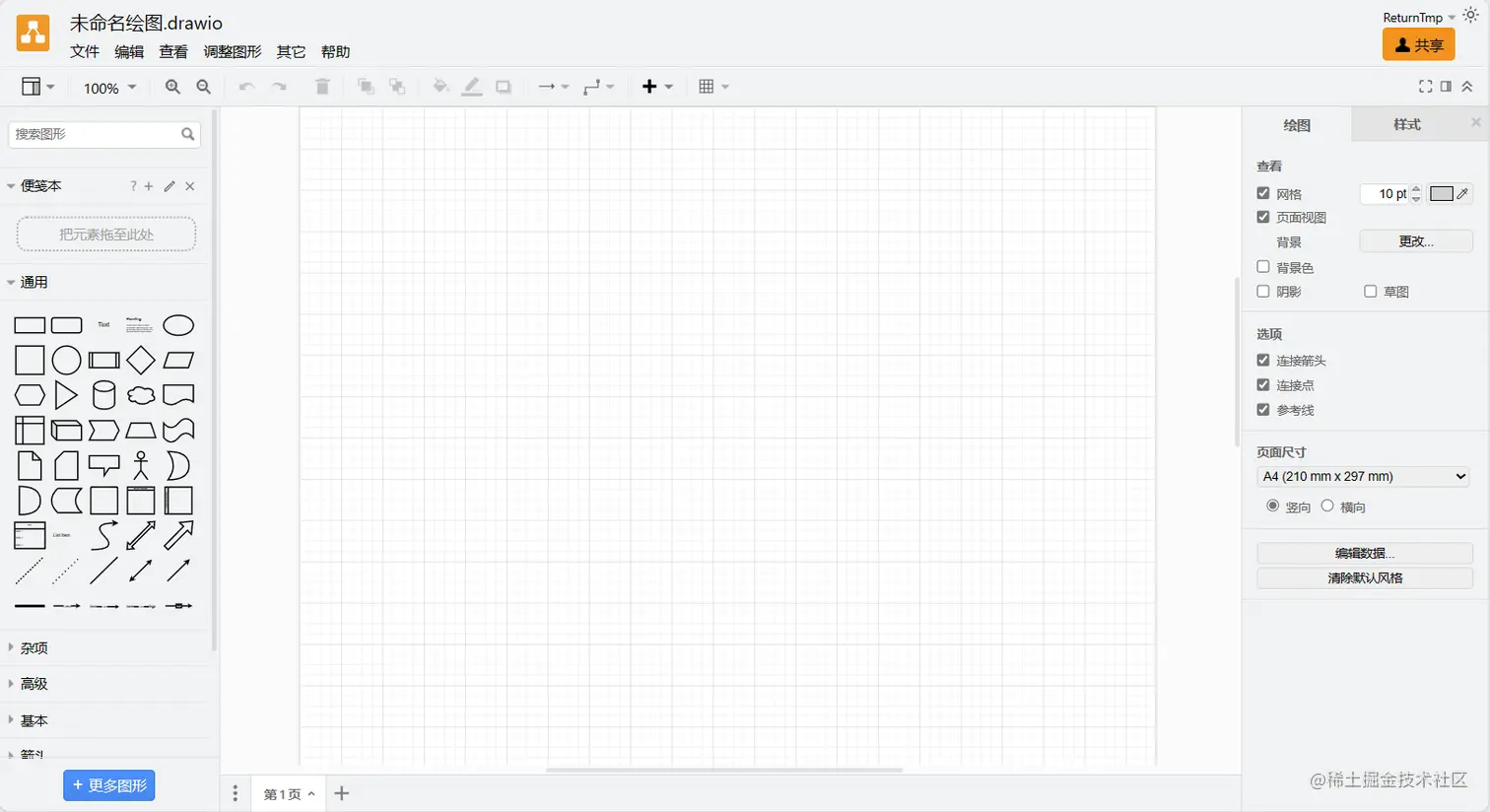Click the redo arrow in toolbar

(279, 87)
